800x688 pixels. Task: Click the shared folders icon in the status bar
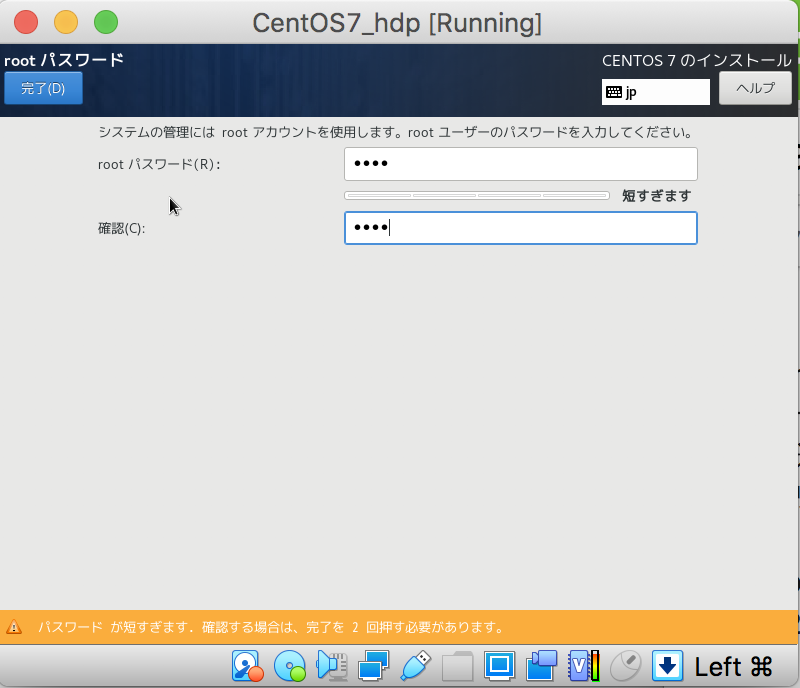456,665
